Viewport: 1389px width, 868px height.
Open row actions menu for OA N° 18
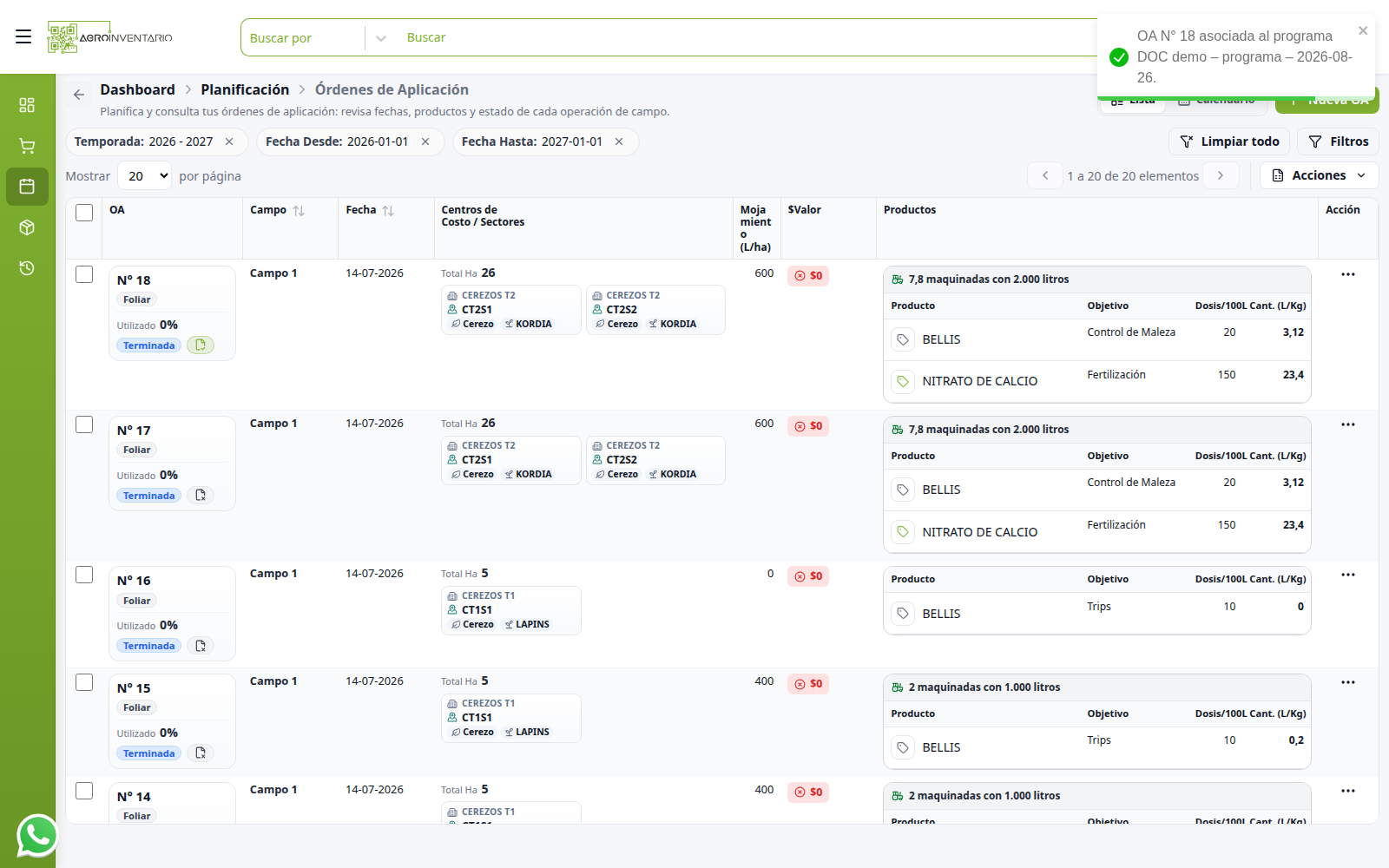[x=1348, y=274]
